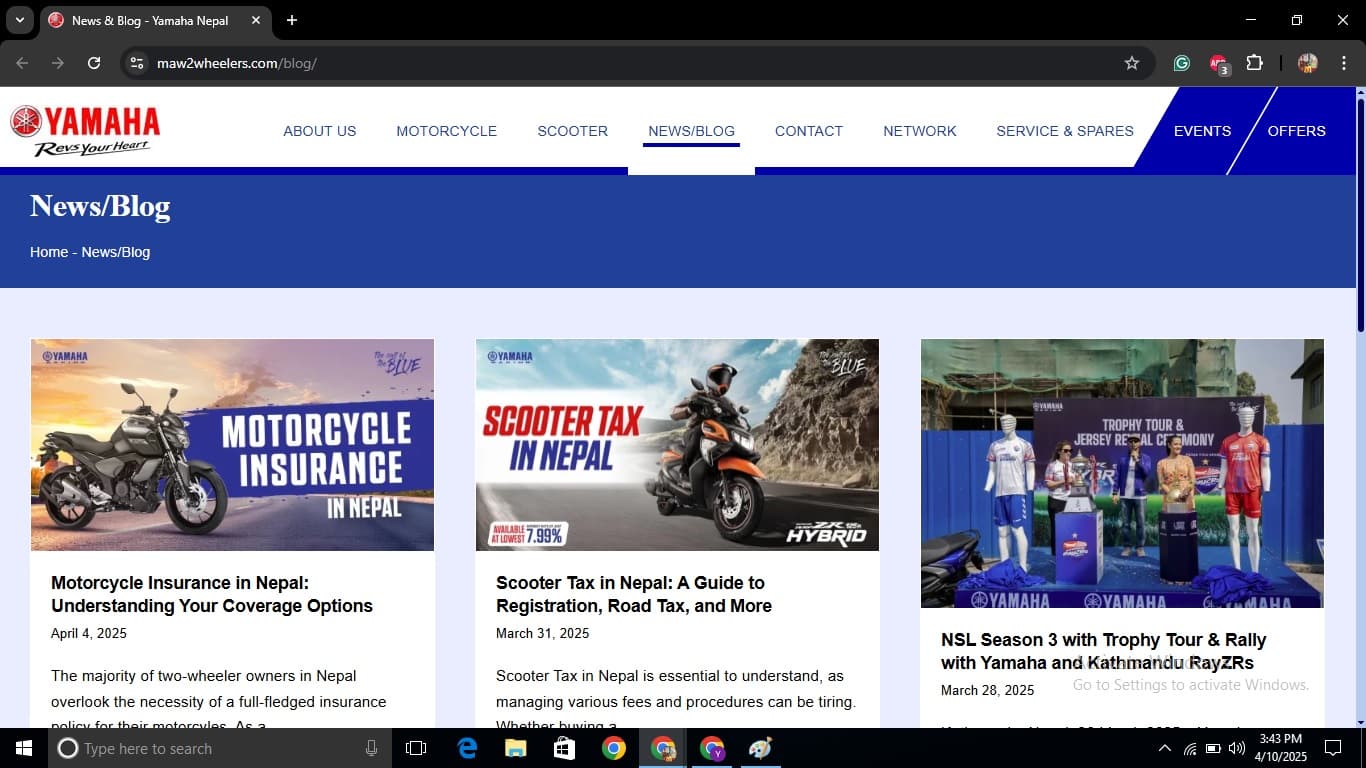Open the volume speaker icon in the tray
Image resolution: width=1366 pixels, height=768 pixels.
1237,748
